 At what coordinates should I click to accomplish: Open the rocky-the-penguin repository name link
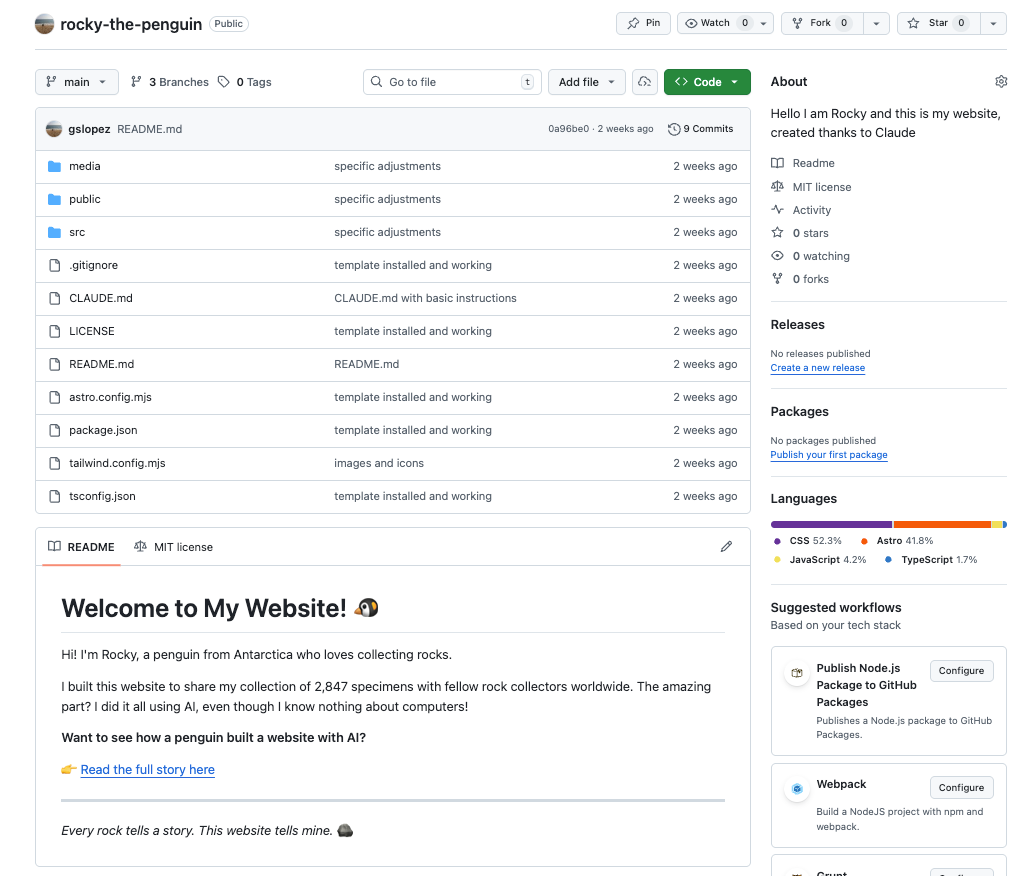point(131,24)
